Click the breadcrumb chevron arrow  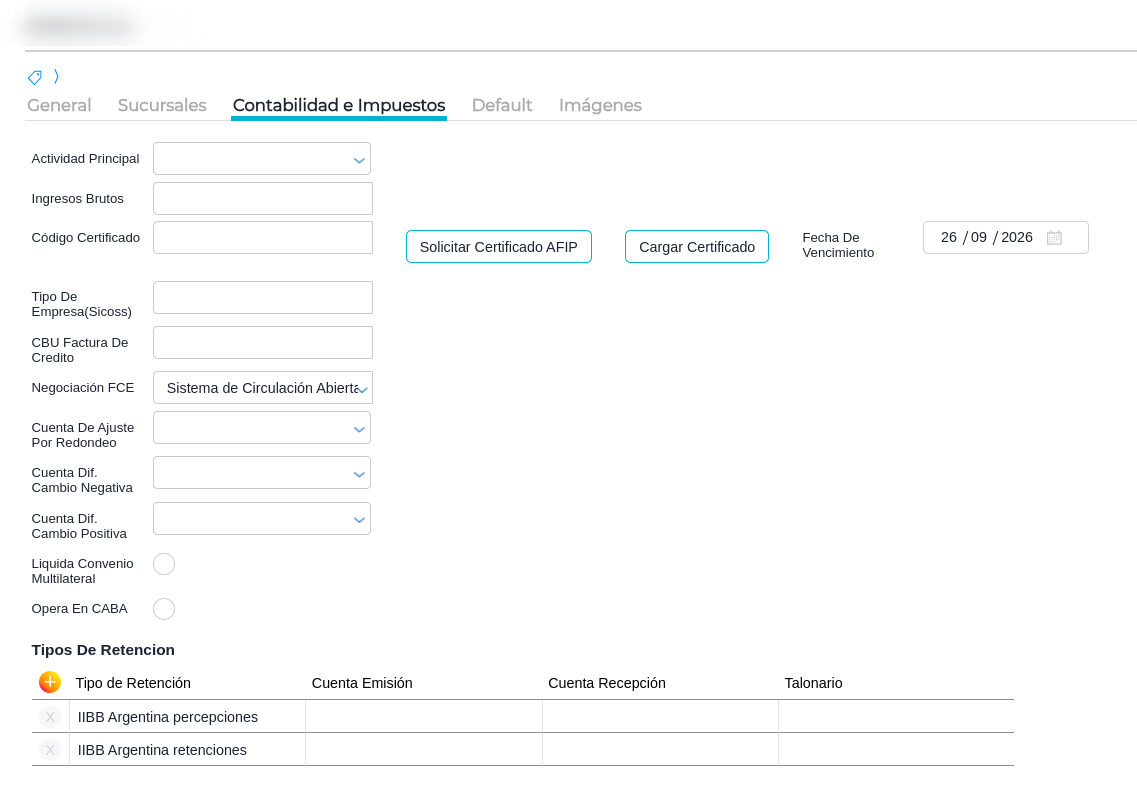tap(57, 77)
